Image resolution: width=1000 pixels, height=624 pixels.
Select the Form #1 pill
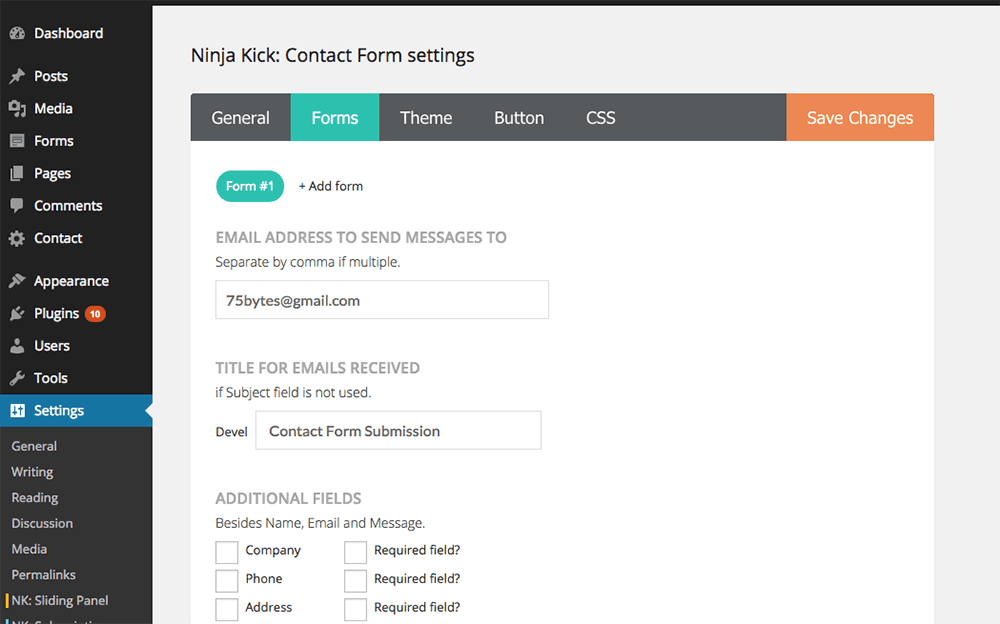250,186
